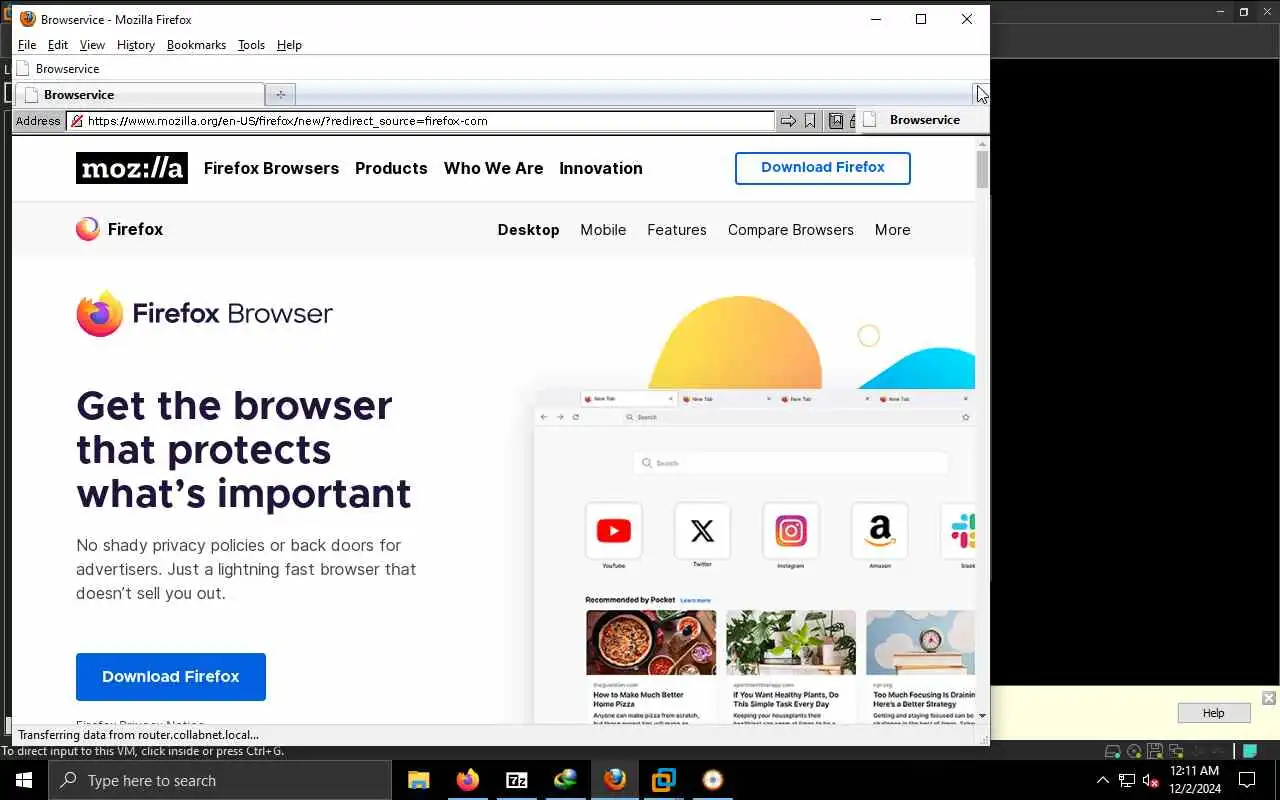Click the outlined Download Firefox button in the header
The height and width of the screenshot is (800, 1280).
(x=823, y=168)
